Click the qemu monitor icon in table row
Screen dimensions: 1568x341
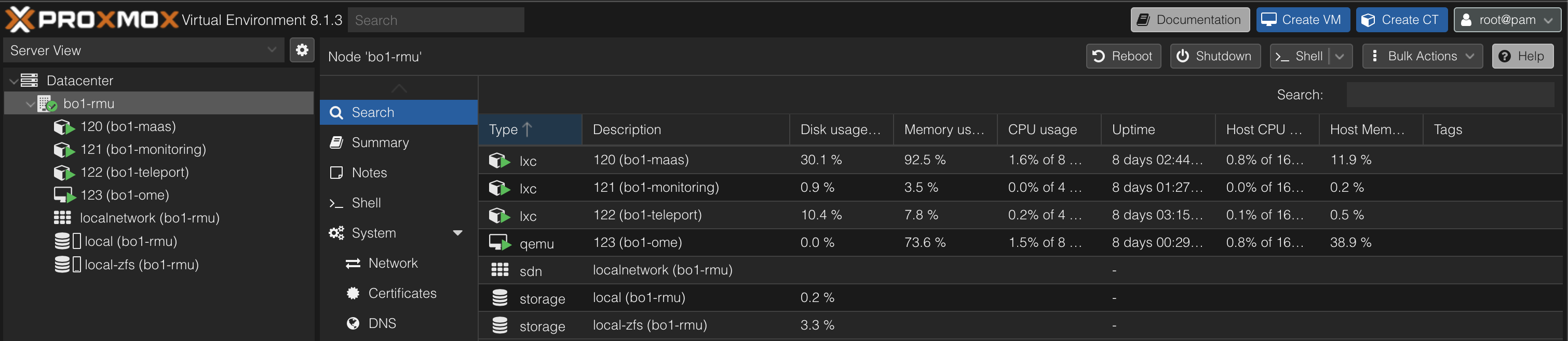click(x=501, y=243)
